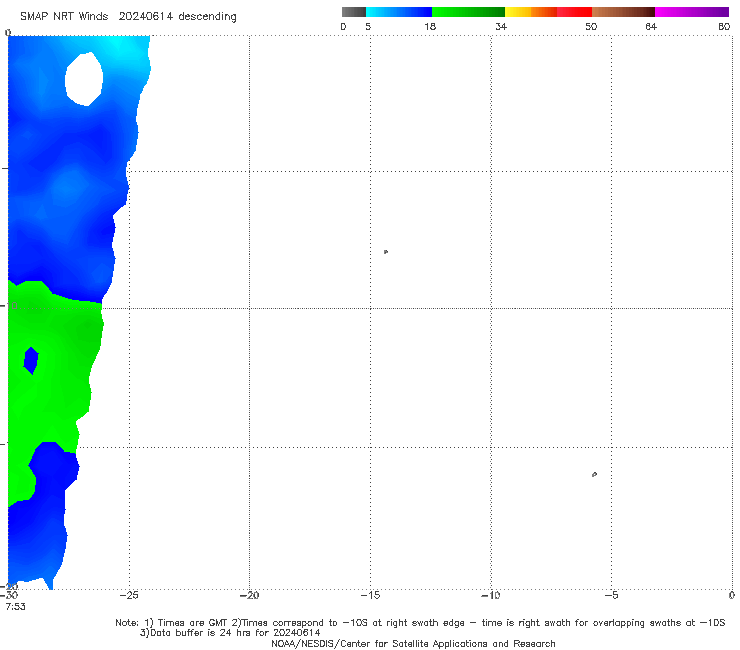Click the longitude axis label '-10' on the bottom axis
The width and height of the screenshot is (740, 650).
[491, 595]
